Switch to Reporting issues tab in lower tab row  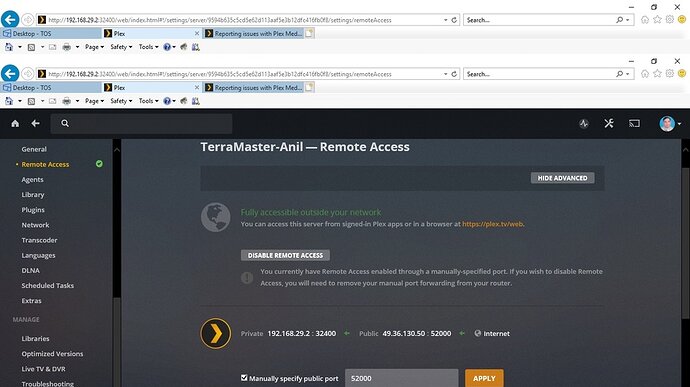(253, 88)
